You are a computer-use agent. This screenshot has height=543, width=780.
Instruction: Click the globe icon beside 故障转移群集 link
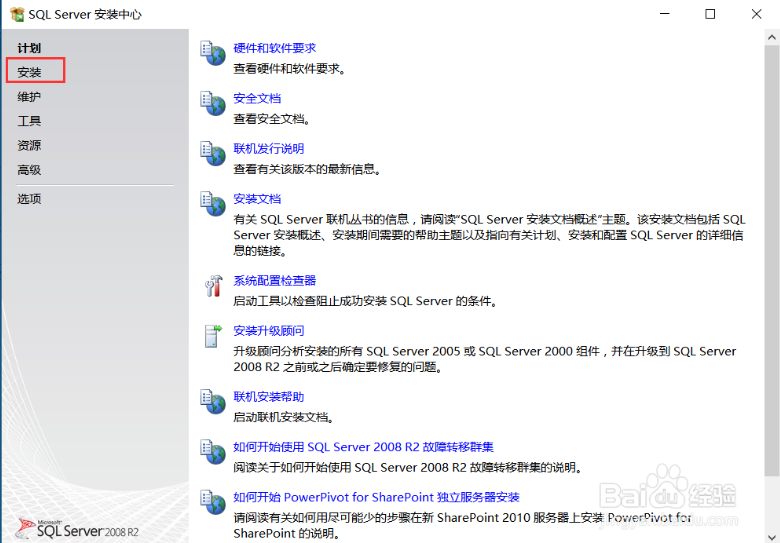point(213,452)
